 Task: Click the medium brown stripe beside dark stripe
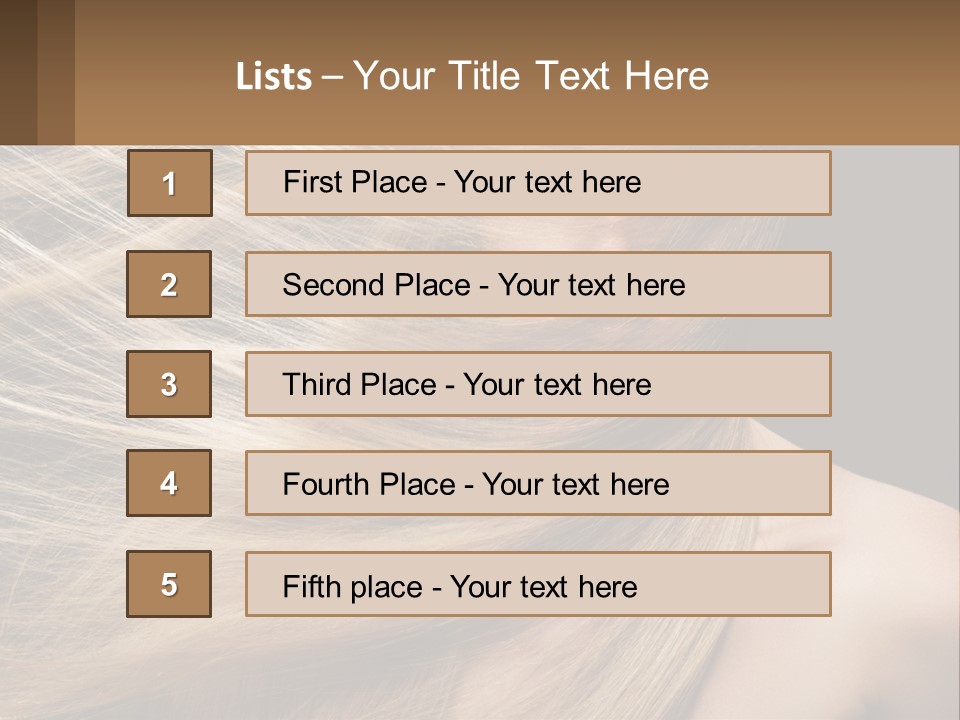[56, 72]
